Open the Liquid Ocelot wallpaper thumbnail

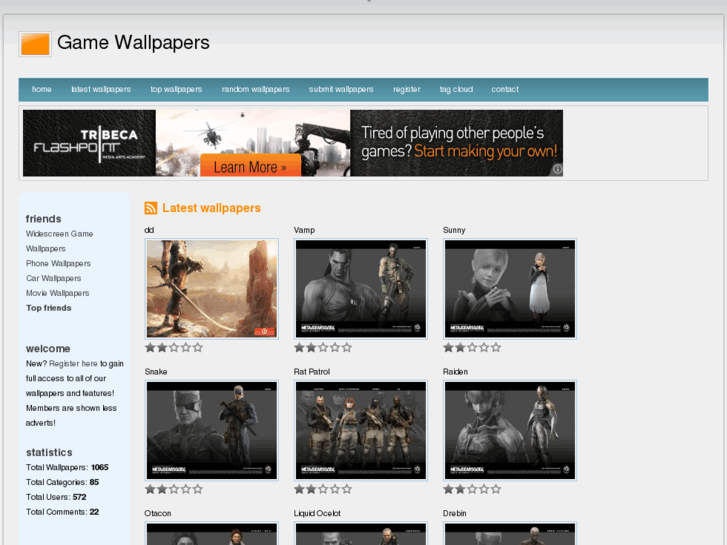361,533
